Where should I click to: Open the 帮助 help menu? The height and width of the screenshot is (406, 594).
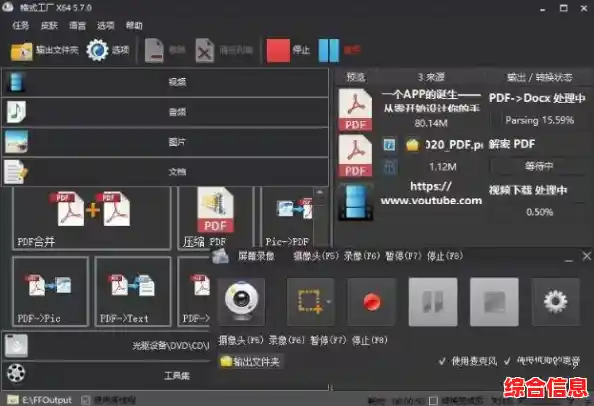click(x=134, y=25)
